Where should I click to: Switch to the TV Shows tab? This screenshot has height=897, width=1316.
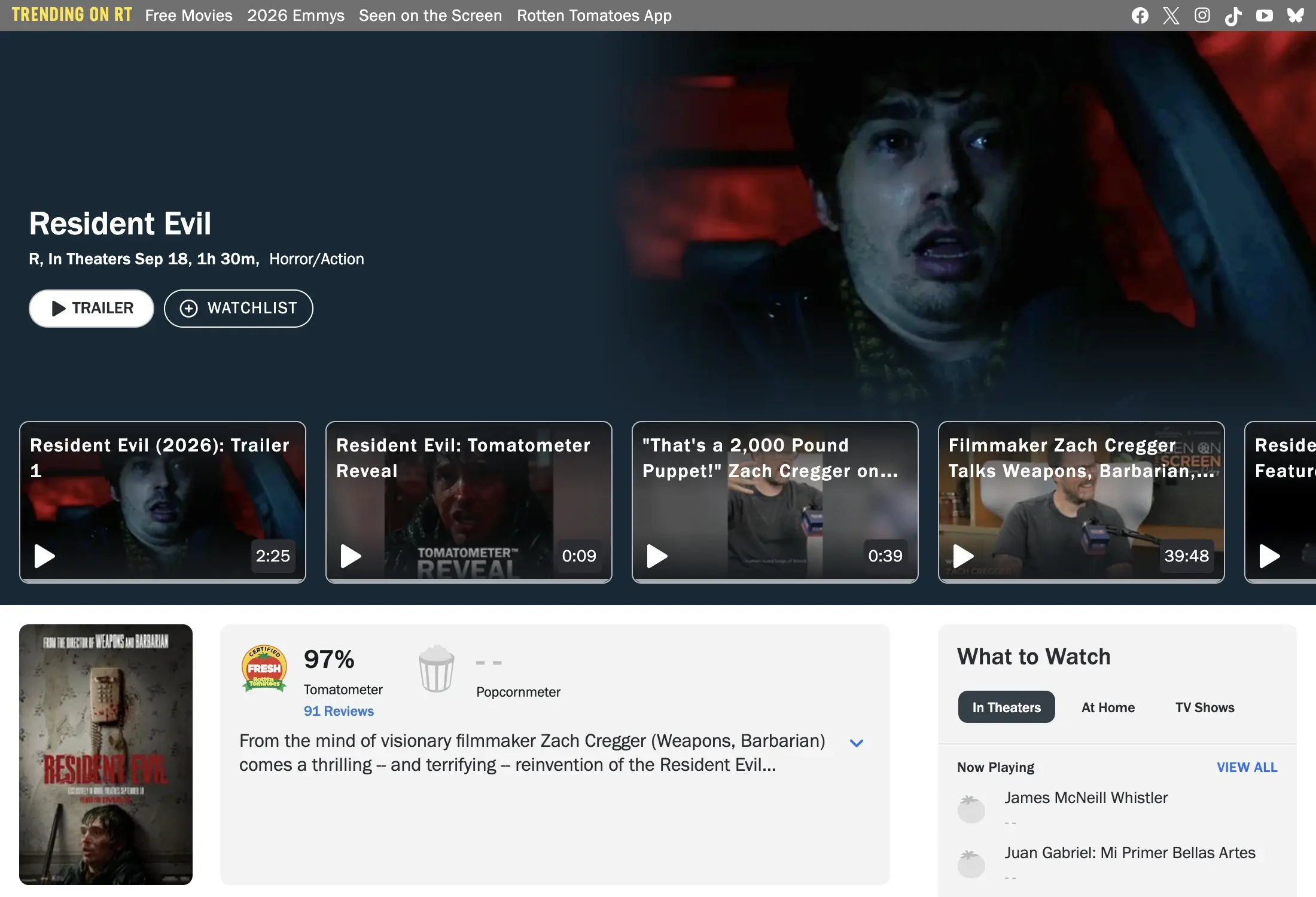click(1205, 707)
